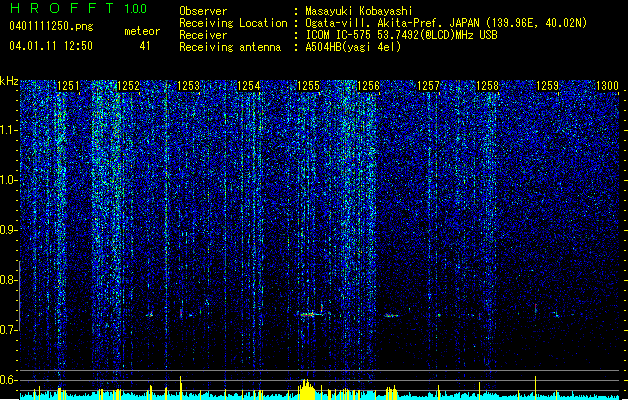Click the date stamp 04.01.11 12:50
This screenshot has height=400, width=629.
[51, 46]
